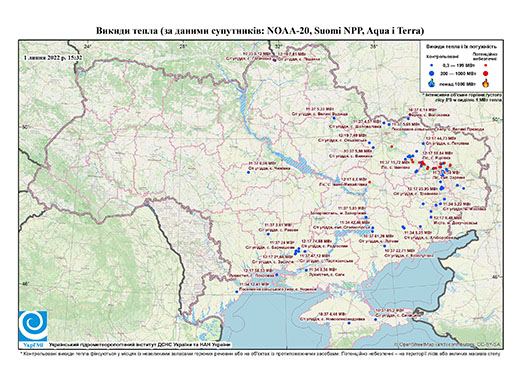This screenshot has width=520, height=368.
Task: Click the map title Викиди тепла
Action: 260,31
